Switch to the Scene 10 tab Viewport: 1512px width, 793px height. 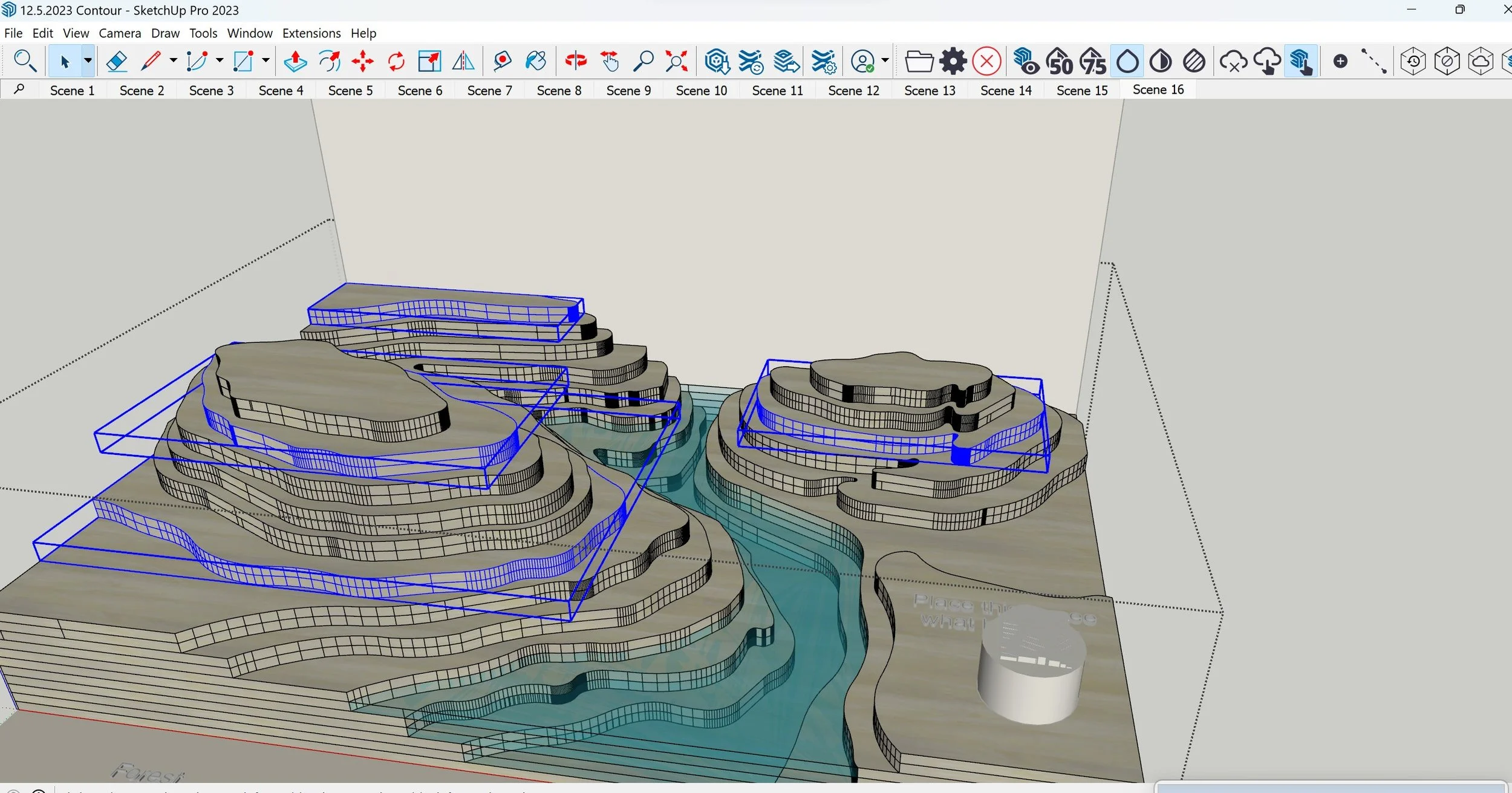[x=701, y=91]
